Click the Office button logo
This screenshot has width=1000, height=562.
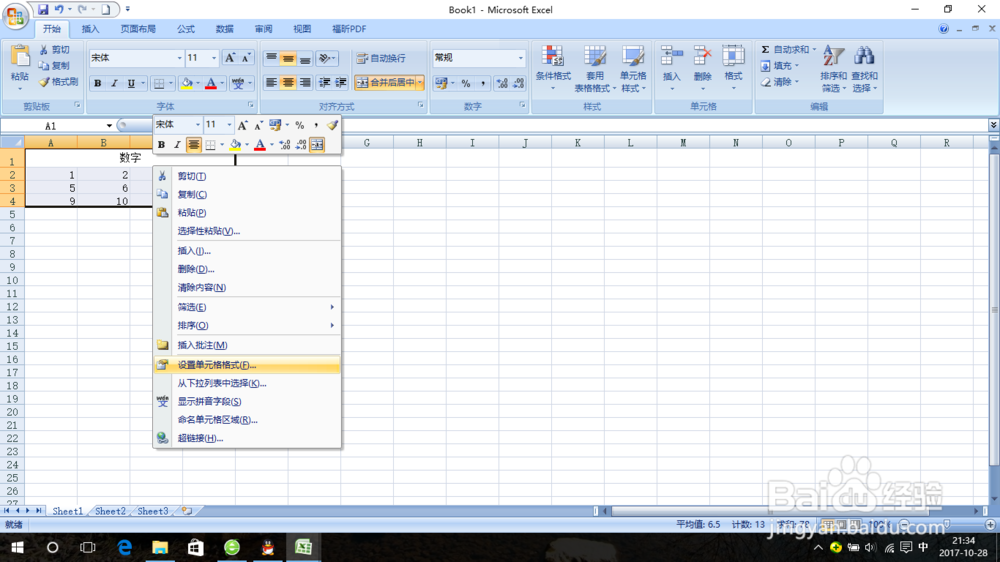tap(15, 15)
